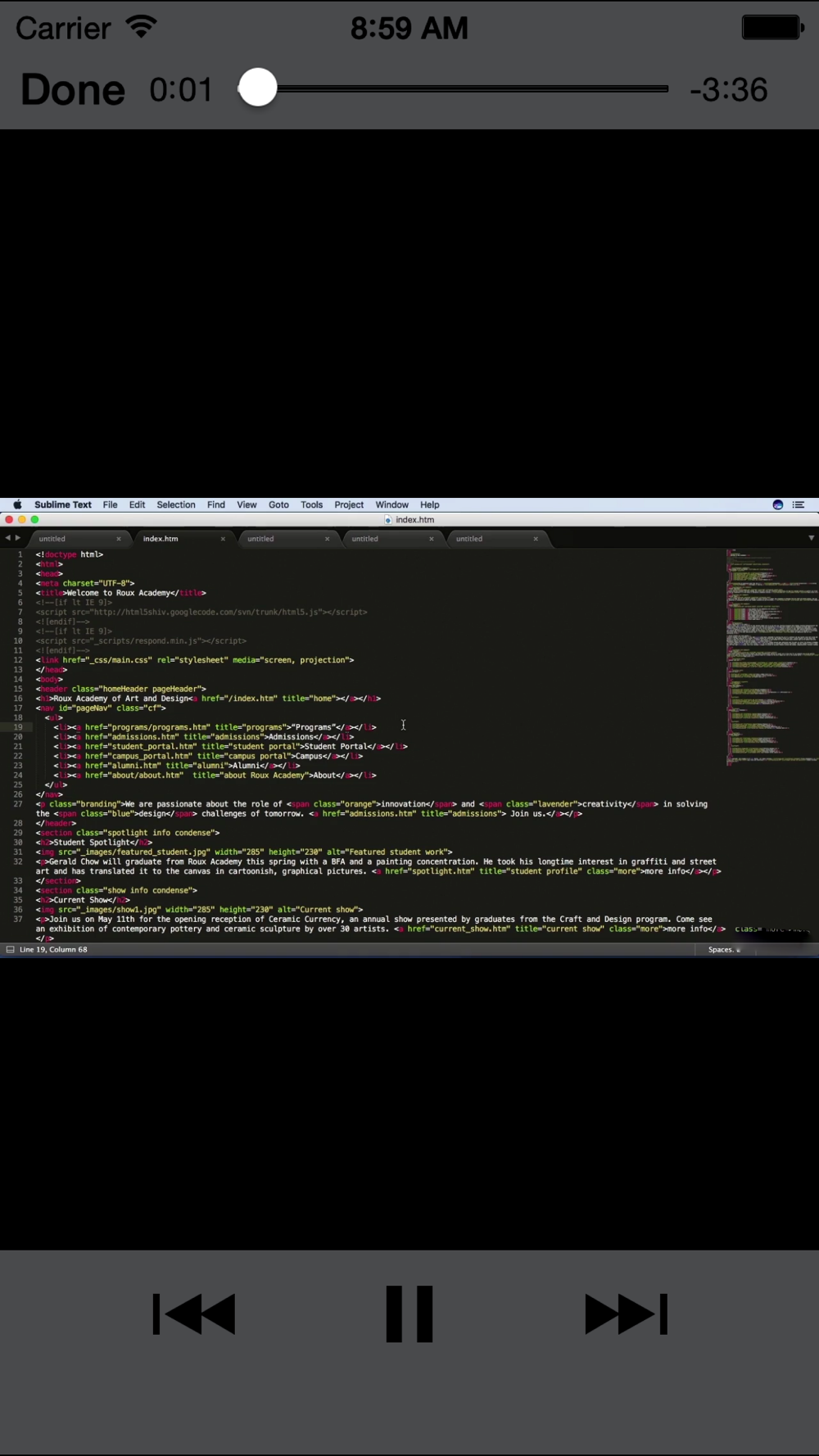Open the Project menu
This screenshot has width=819, height=1456.
click(349, 504)
